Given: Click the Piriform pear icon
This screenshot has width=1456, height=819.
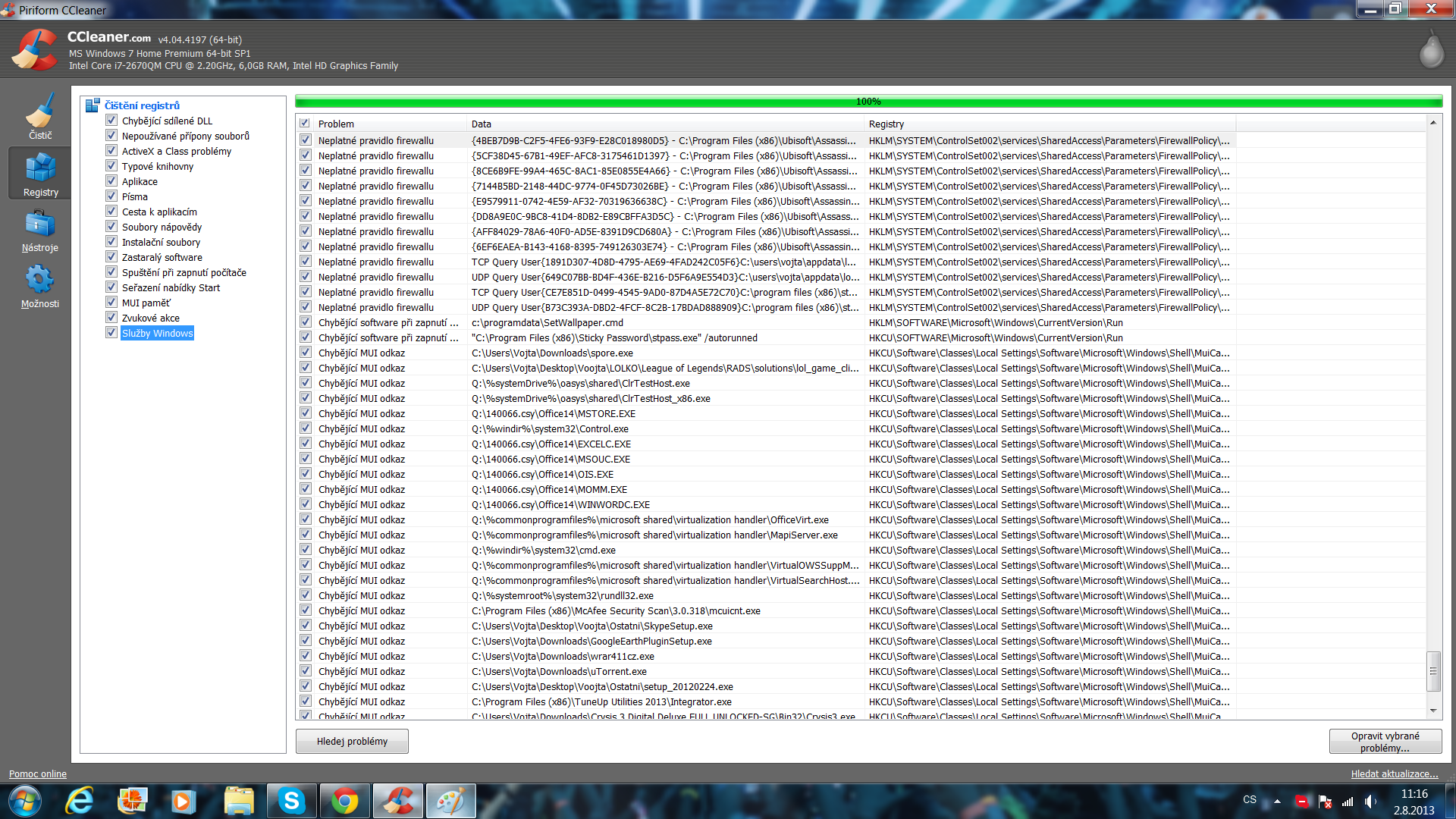Looking at the screenshot, I should [1431, 50].
